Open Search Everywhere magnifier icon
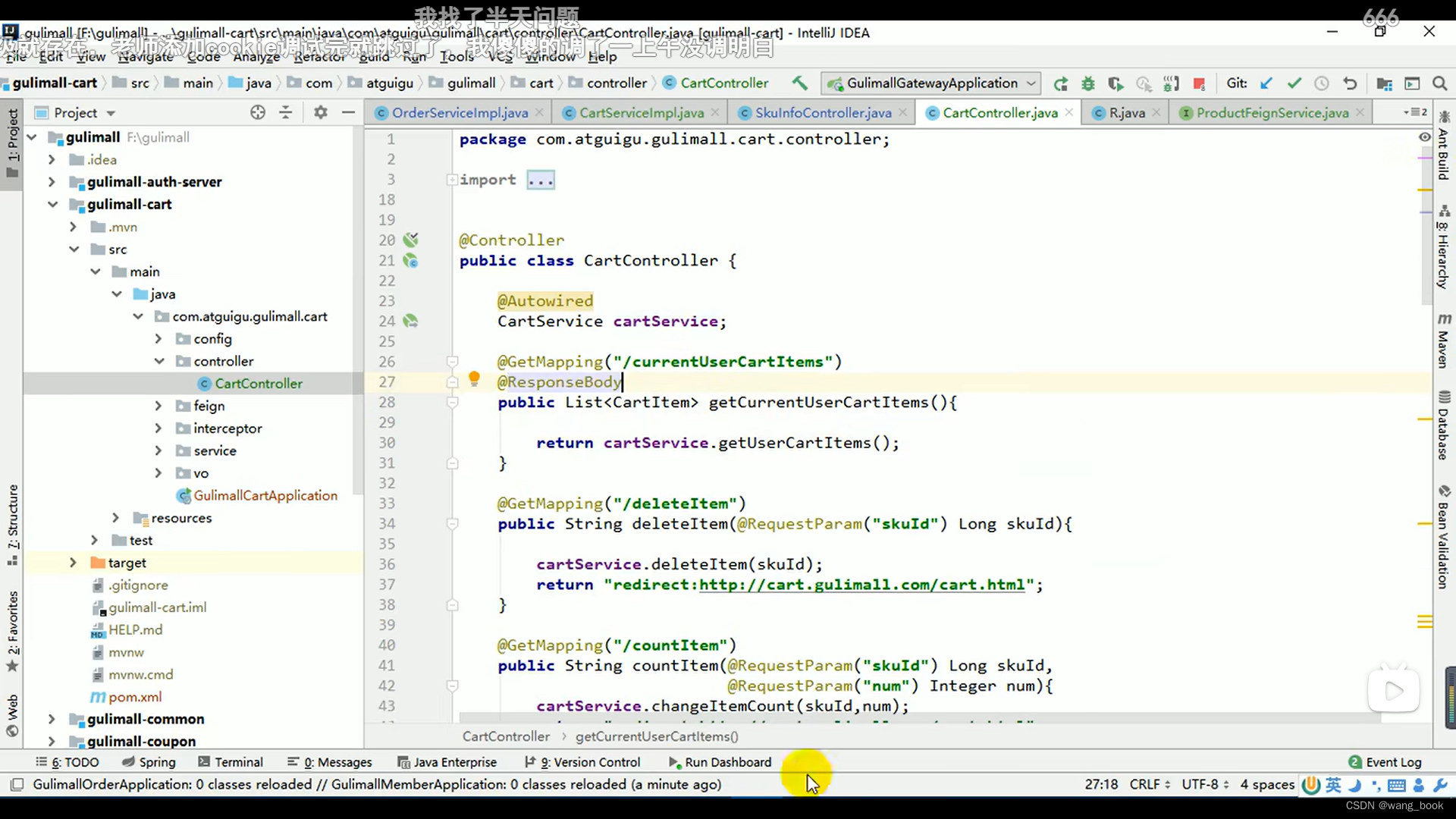Image resolution: width=1456 pixels, height=819 pixels. coord(1439,83)
